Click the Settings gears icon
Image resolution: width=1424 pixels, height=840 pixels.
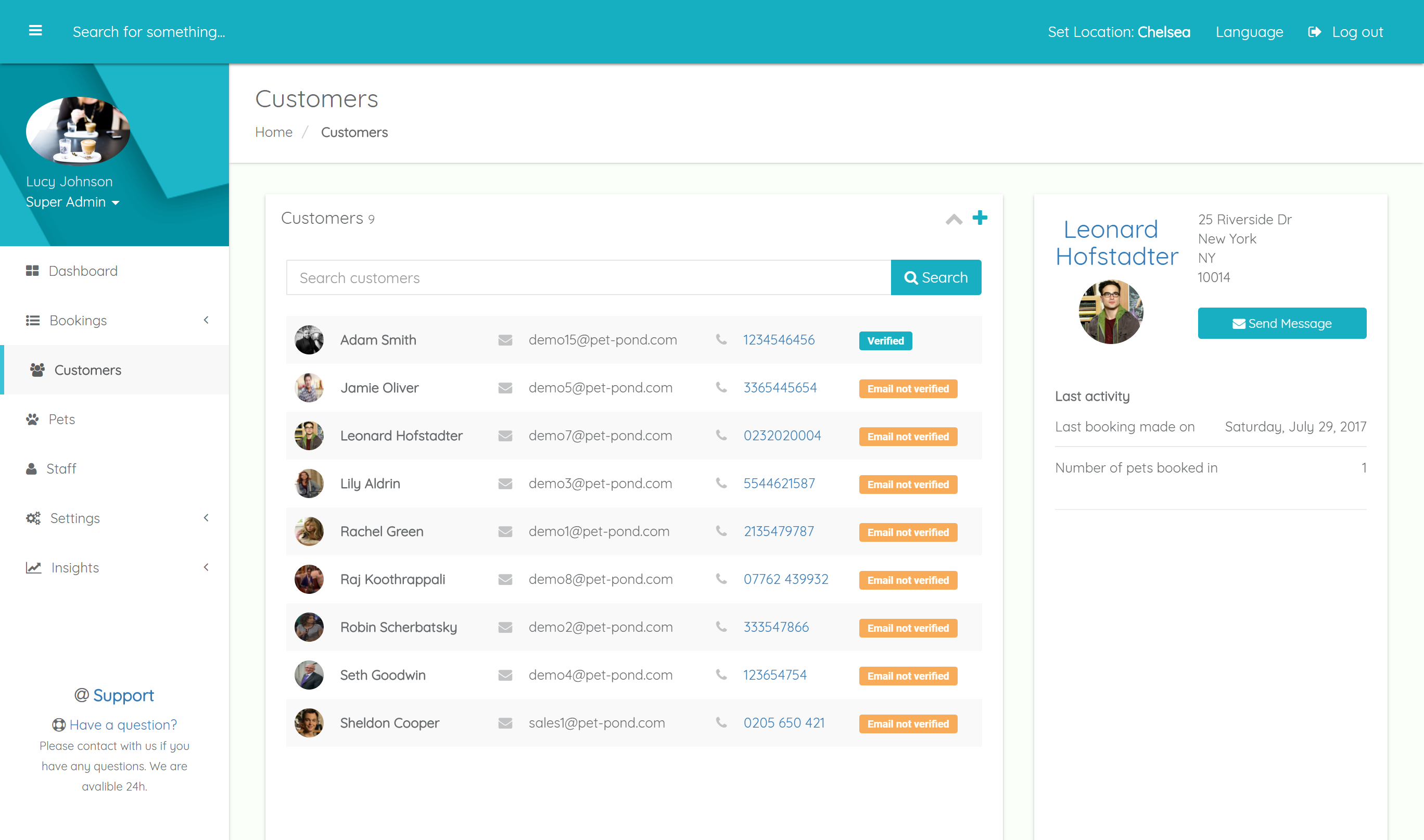33,518
